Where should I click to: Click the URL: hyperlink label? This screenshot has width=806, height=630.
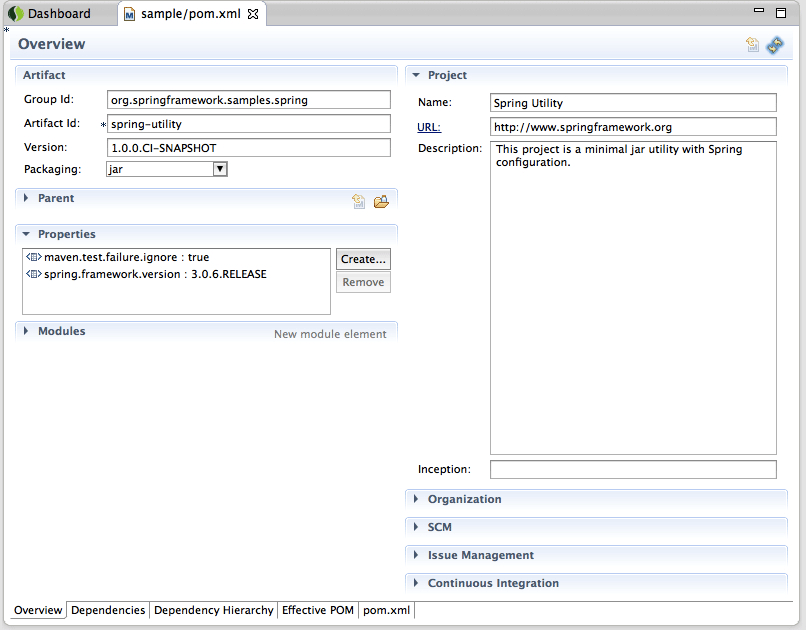pyautogui.click(x=429, y=127)
